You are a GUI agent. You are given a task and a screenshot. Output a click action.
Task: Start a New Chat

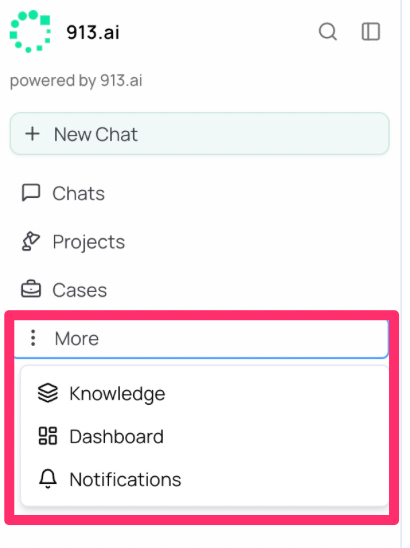point(200,134)
